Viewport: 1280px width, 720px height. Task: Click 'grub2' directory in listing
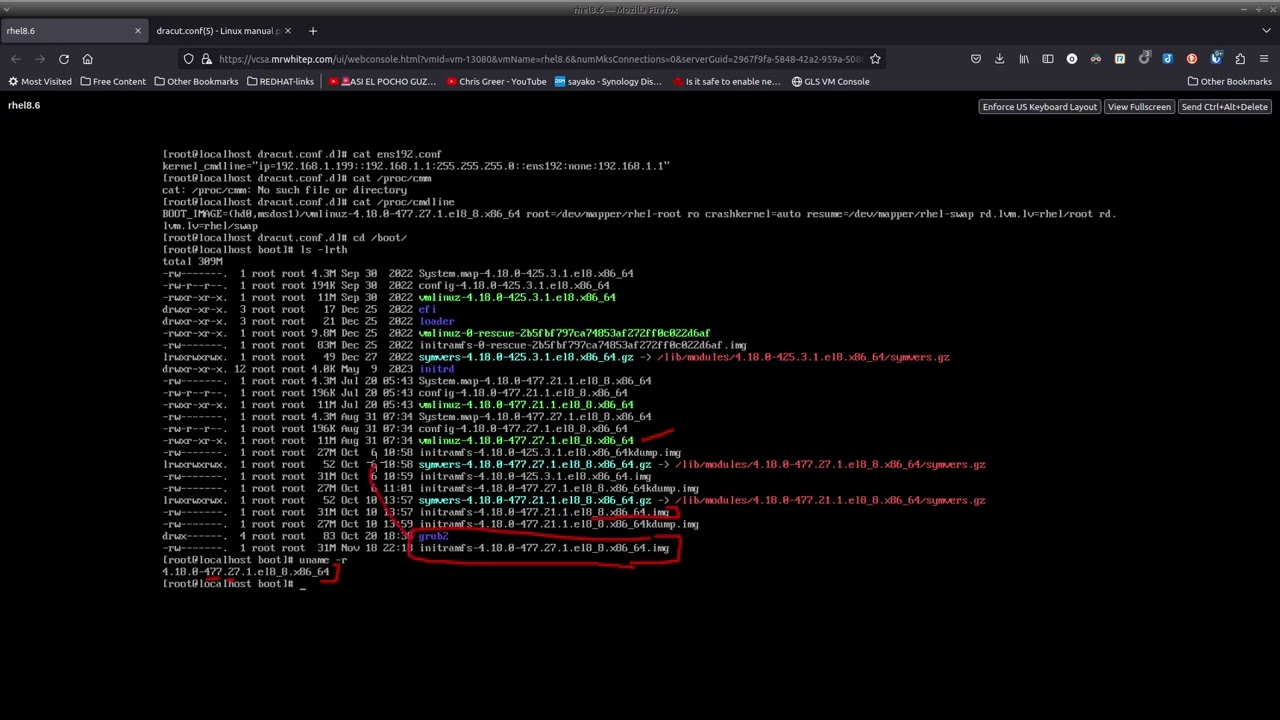(433, 536)
